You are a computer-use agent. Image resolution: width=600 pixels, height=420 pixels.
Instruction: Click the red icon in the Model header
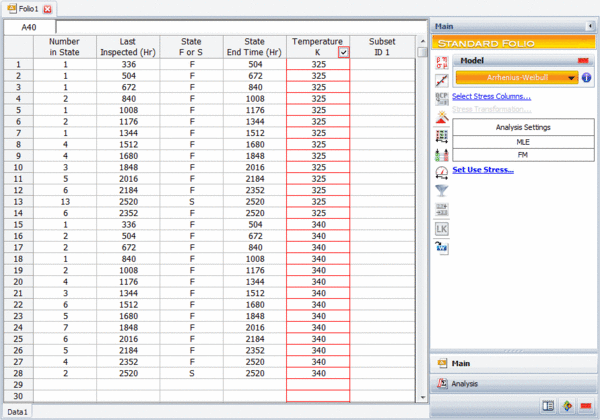583,60
